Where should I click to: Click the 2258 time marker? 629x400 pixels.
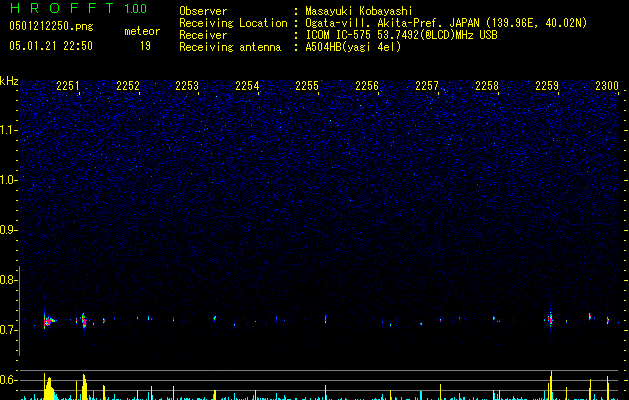487,86
